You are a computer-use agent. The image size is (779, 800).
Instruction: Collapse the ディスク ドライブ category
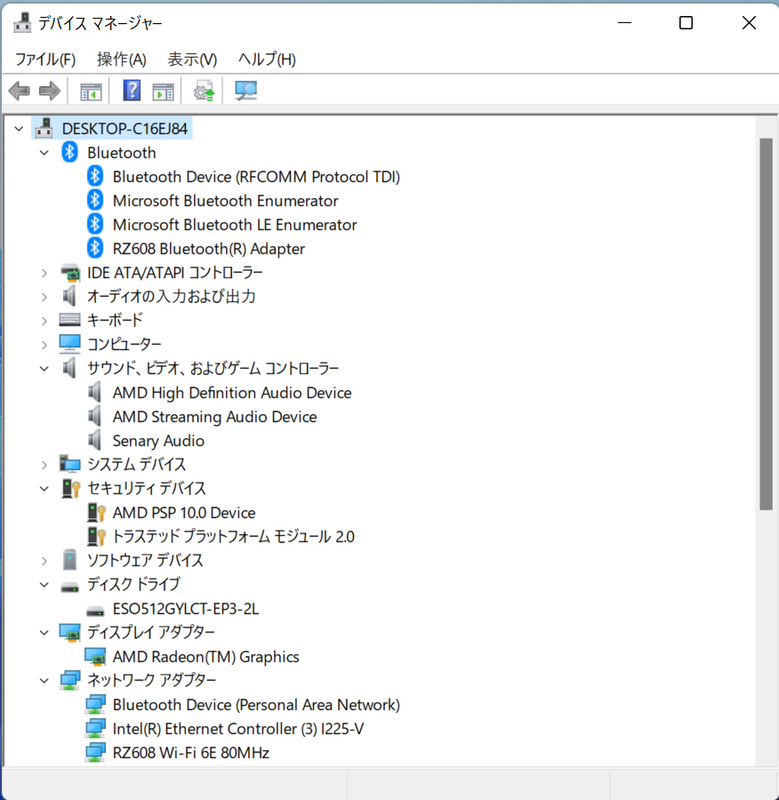[x=44, y=585]
